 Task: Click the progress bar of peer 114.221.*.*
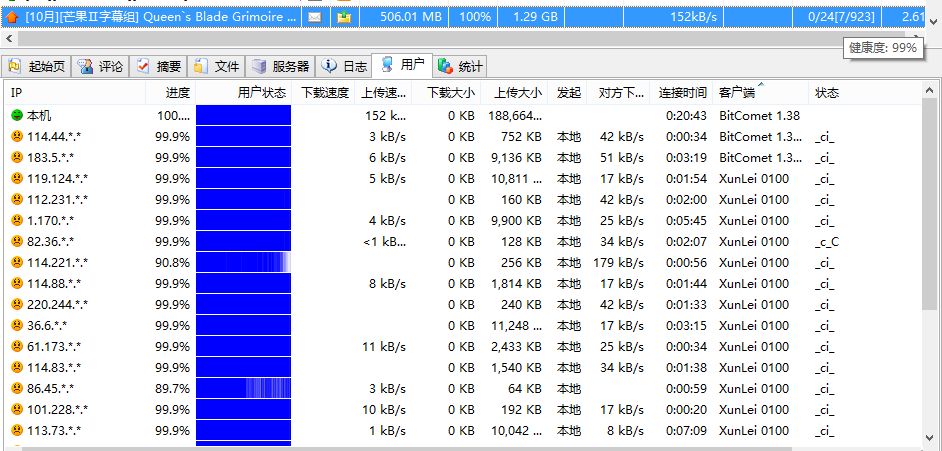tap(243, 263)
